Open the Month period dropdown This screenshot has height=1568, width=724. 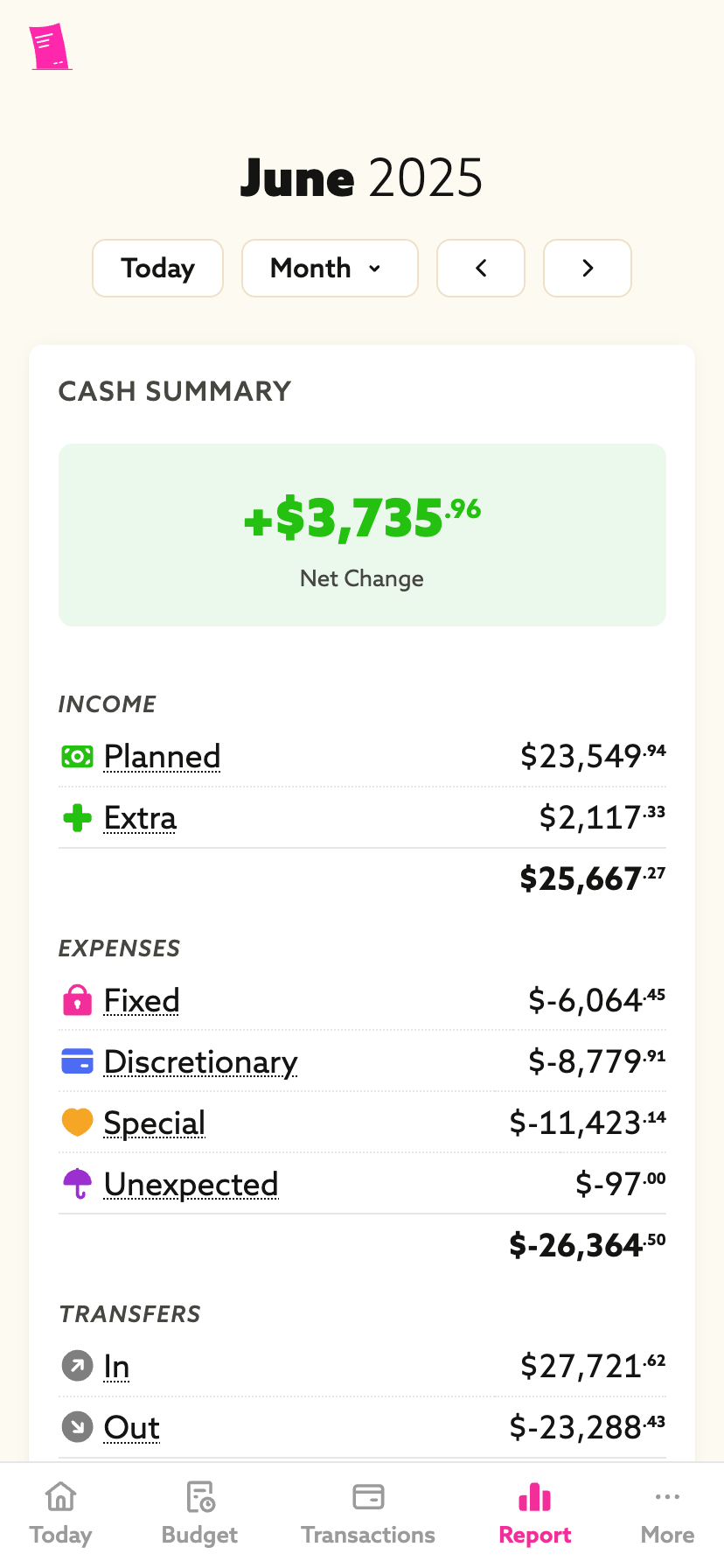pos(330,269)
